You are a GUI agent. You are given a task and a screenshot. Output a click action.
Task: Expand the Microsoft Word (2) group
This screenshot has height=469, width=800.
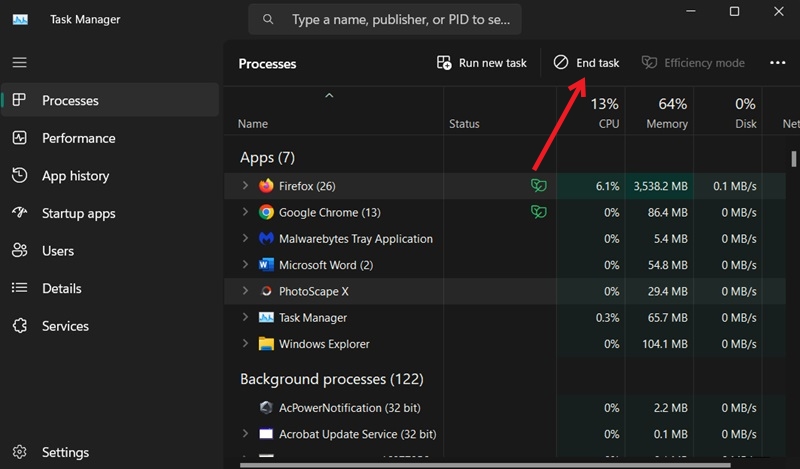(x=245, y=264)
